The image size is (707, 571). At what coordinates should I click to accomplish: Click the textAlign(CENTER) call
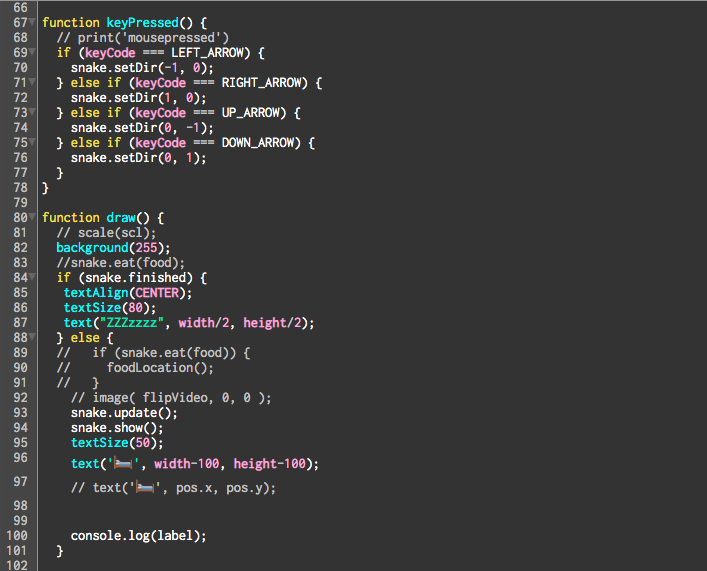128,293
